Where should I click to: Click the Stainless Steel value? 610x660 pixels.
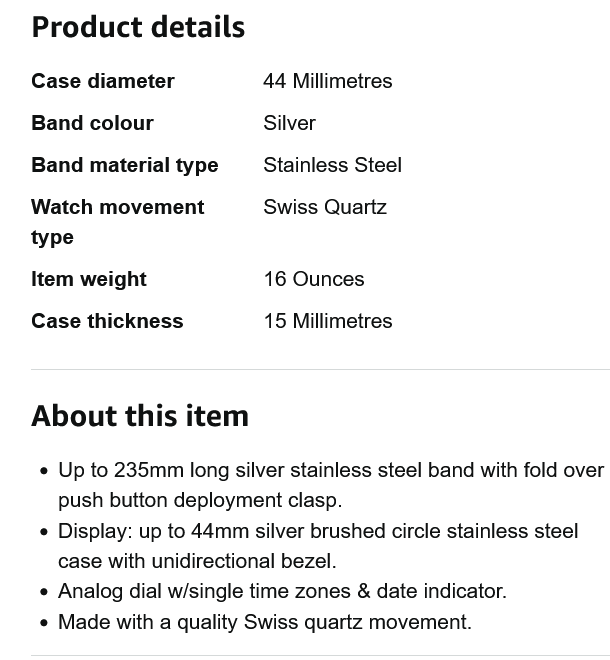pos(332,165)
